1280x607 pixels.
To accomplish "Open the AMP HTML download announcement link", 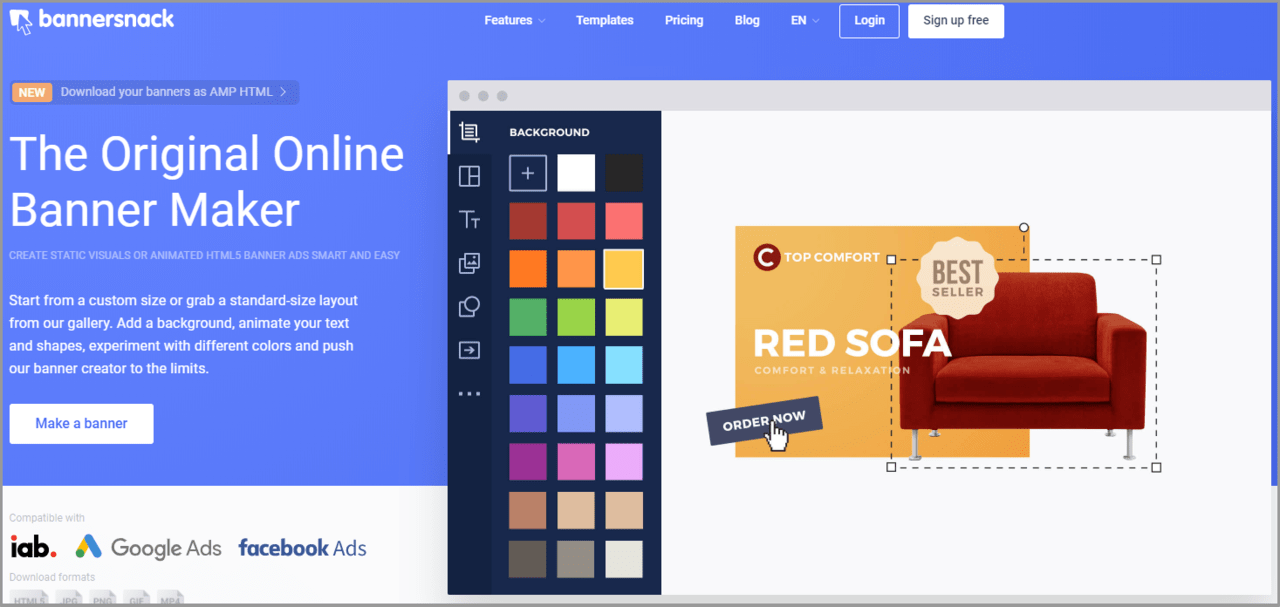I will click(x=155, y=92).
